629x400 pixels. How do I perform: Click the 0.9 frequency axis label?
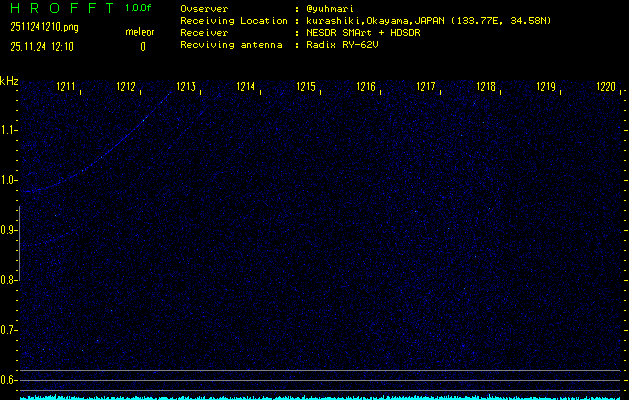pyautogui.click(x=9, y=230)
